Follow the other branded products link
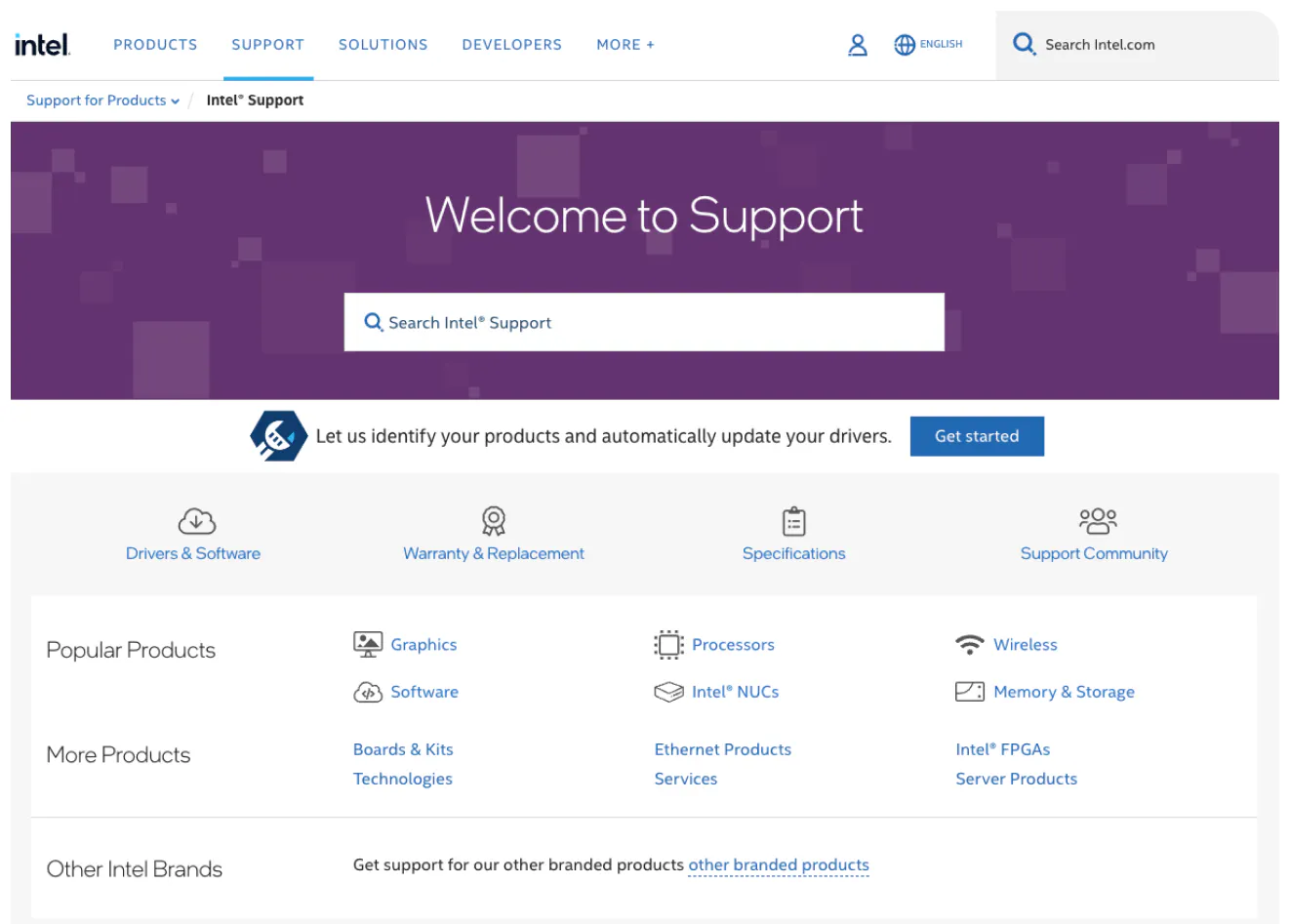The height and width of the screenshot is (924, 1290). (x=779, y=865)
